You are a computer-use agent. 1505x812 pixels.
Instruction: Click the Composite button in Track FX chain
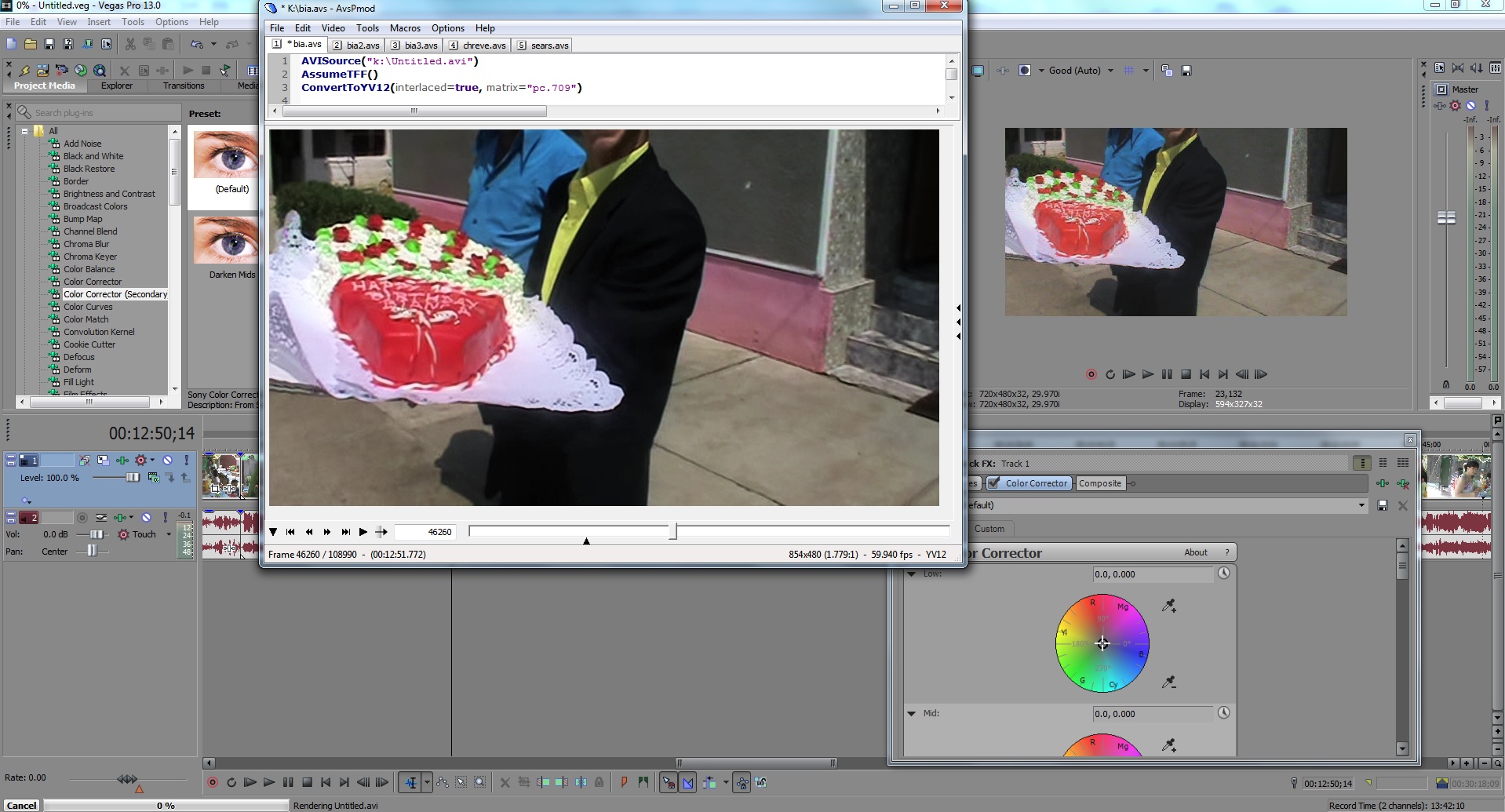1100,483
